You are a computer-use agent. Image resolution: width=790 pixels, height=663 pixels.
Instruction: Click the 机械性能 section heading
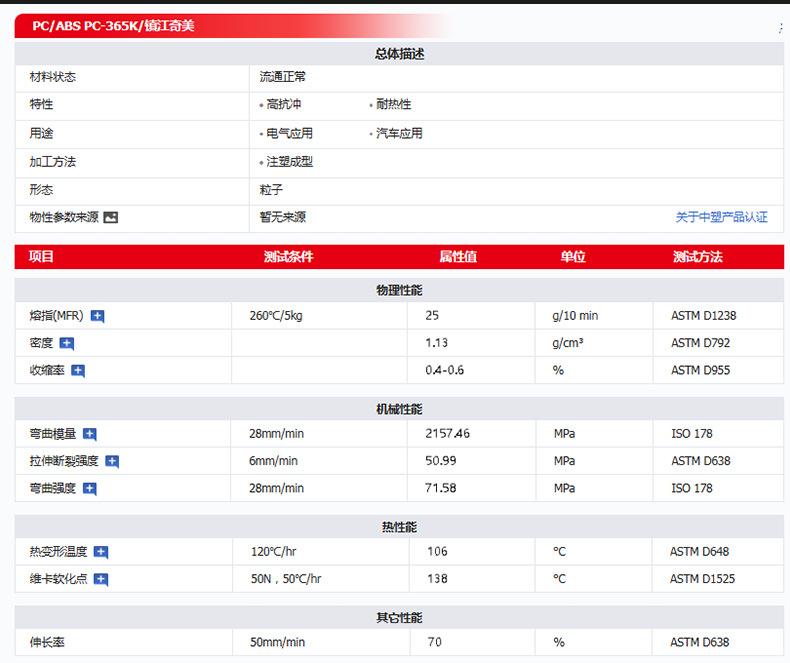point(399,409)
